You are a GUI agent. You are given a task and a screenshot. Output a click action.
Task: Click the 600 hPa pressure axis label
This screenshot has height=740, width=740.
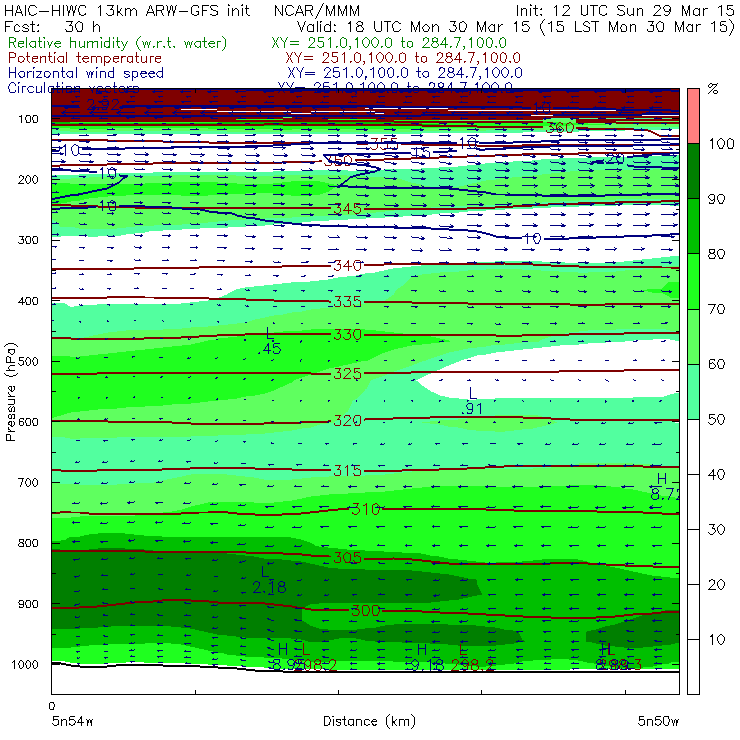[x=28, y=422]
